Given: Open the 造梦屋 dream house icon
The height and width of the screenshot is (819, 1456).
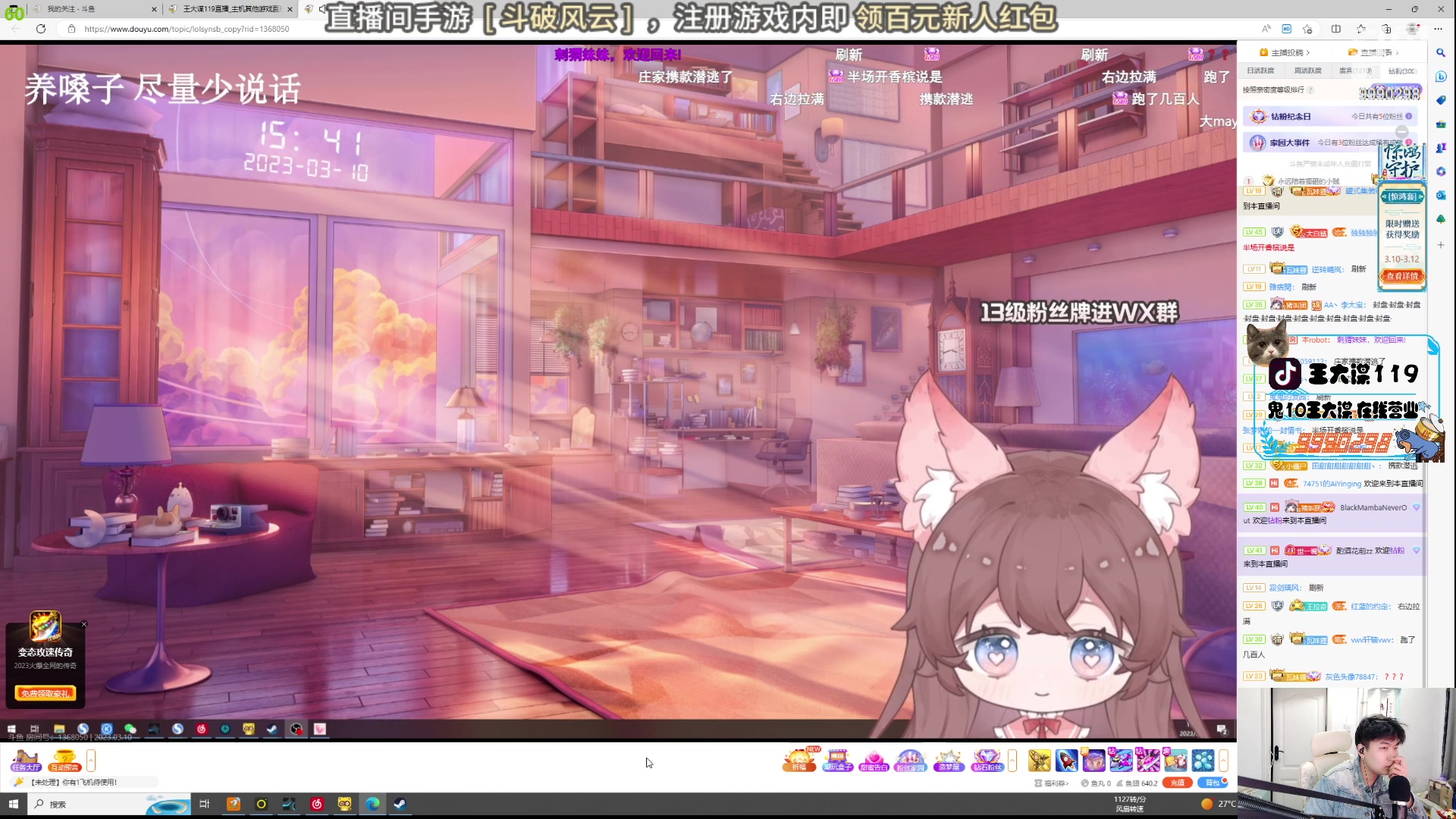Looking at the screenshot, I should 948,760.
